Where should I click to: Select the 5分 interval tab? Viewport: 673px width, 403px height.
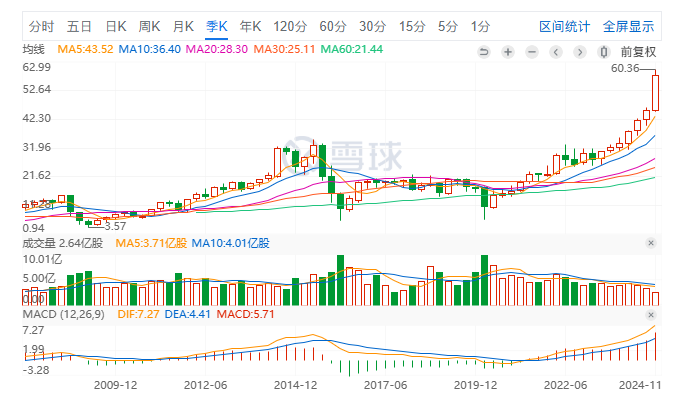tap(448, 27)
